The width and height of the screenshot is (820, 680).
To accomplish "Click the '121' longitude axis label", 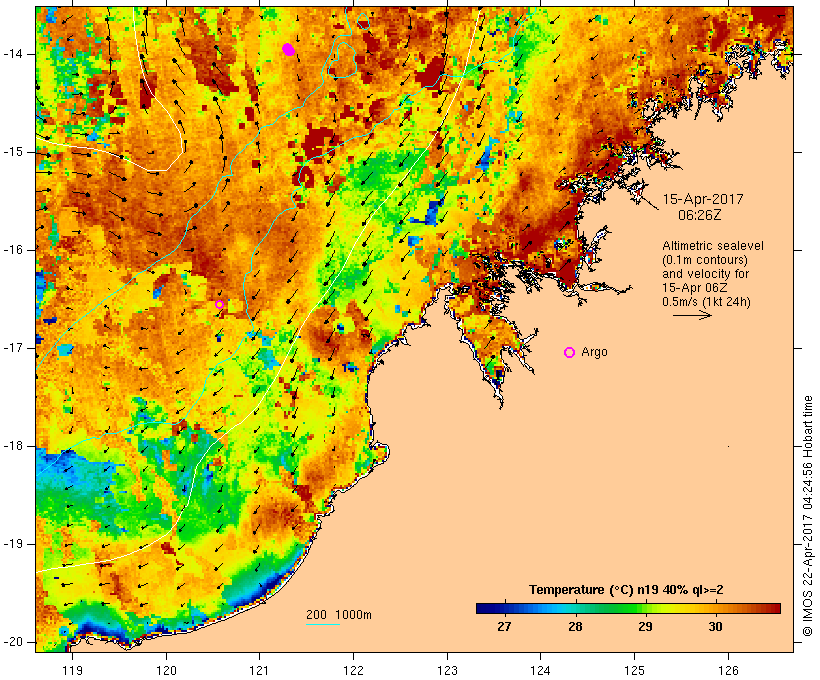I will [x=259, y=670].
